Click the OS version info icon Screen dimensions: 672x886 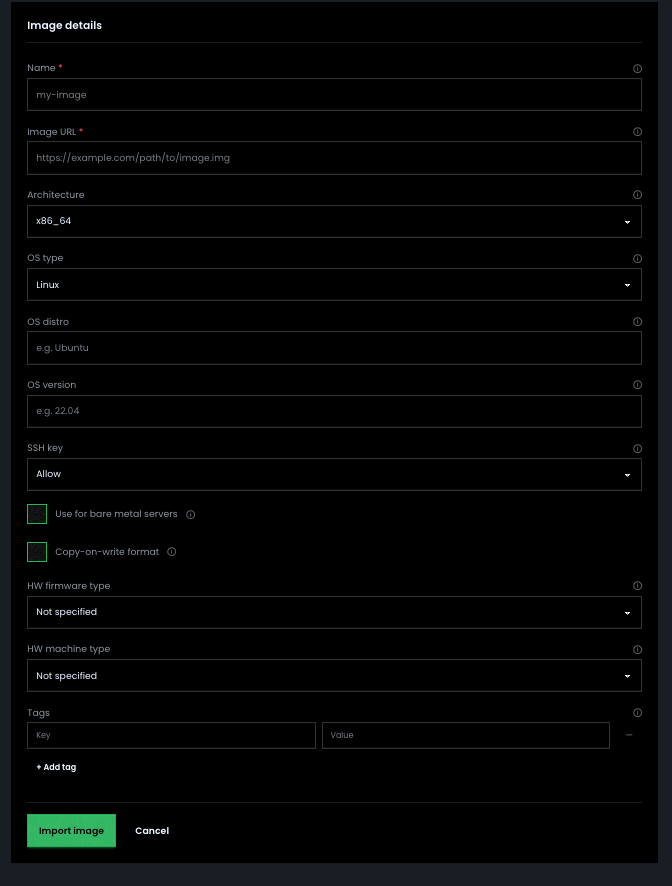(637, 385)
